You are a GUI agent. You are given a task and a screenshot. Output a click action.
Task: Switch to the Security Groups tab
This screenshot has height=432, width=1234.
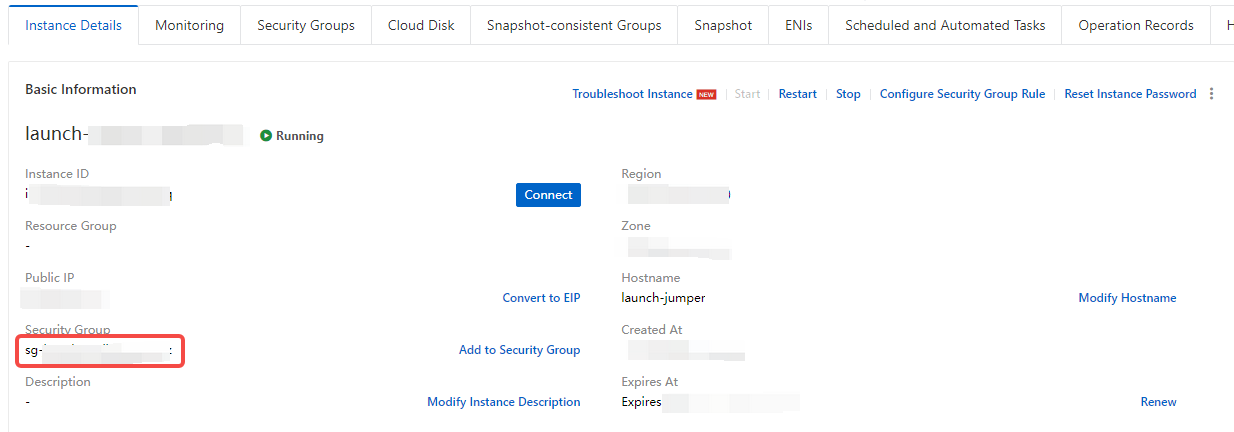(x=305, y=25)
